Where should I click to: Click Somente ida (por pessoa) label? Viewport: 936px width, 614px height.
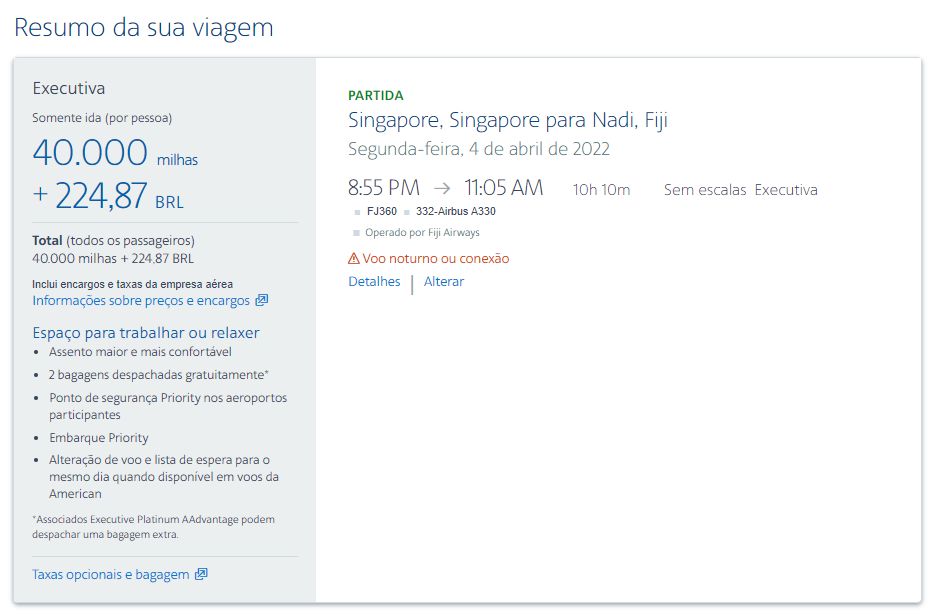102,118
